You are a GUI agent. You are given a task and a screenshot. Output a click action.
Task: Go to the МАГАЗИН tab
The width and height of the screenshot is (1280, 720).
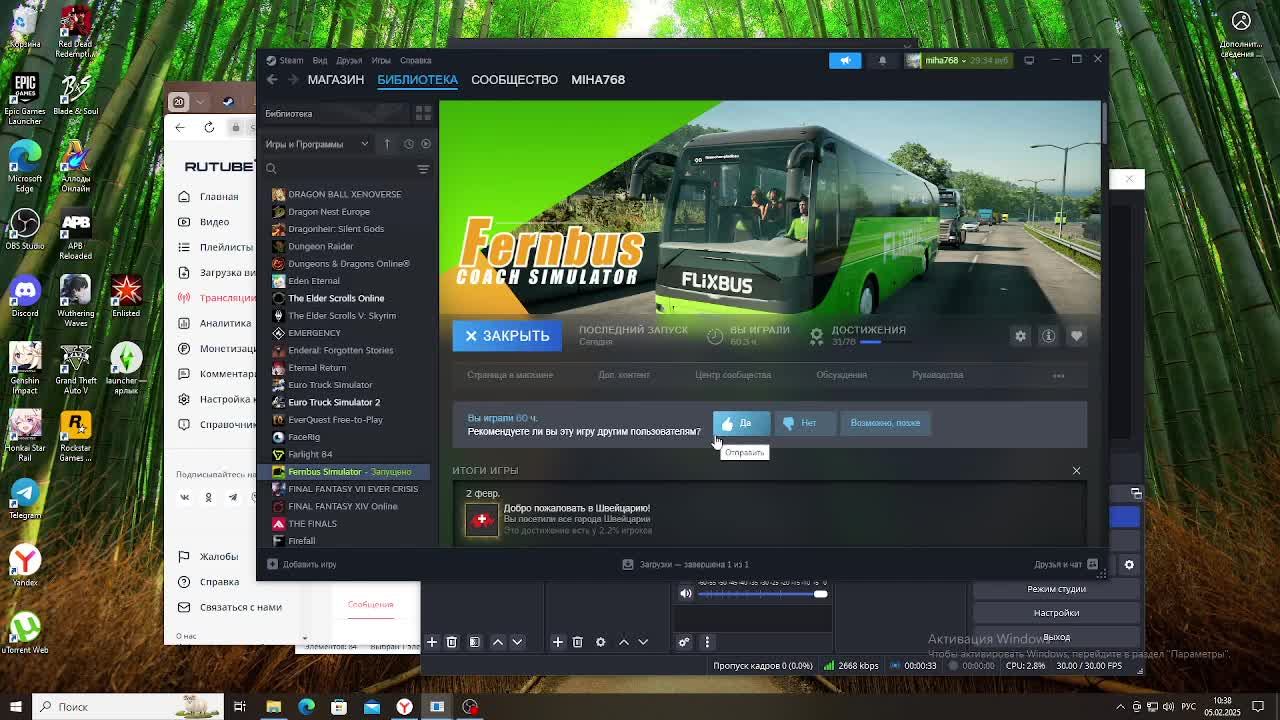point(335,79)
